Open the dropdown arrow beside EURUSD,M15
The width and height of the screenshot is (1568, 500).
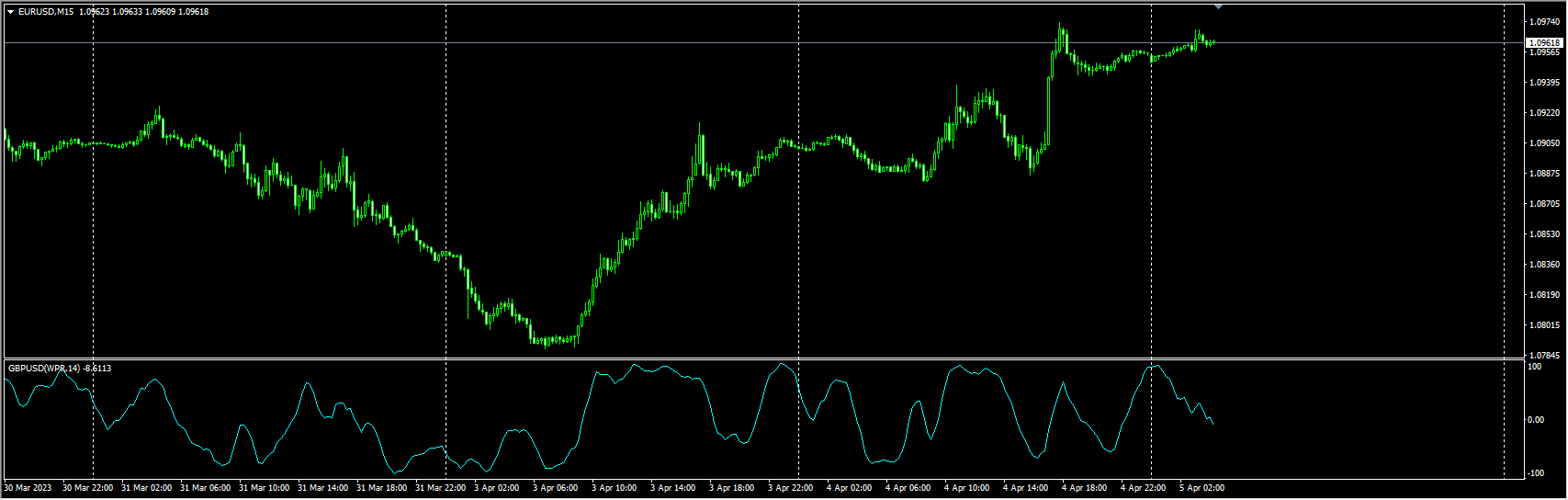(x=10, y=12)
